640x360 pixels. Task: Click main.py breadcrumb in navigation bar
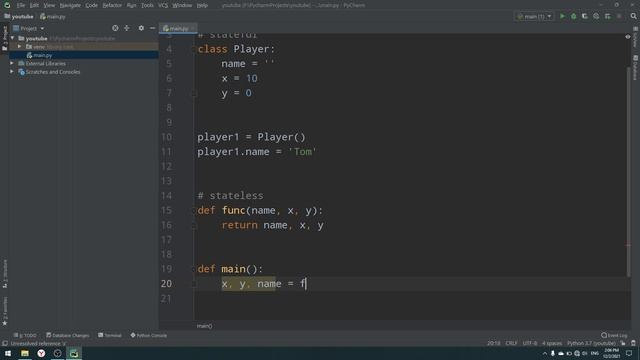(x=53, y=17)
